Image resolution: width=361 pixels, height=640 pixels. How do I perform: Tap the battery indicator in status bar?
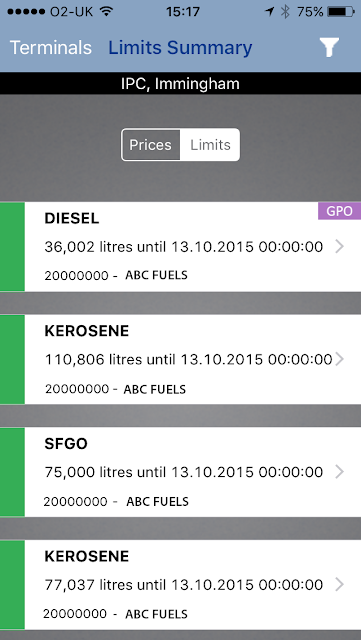click(x=341, y=12)
